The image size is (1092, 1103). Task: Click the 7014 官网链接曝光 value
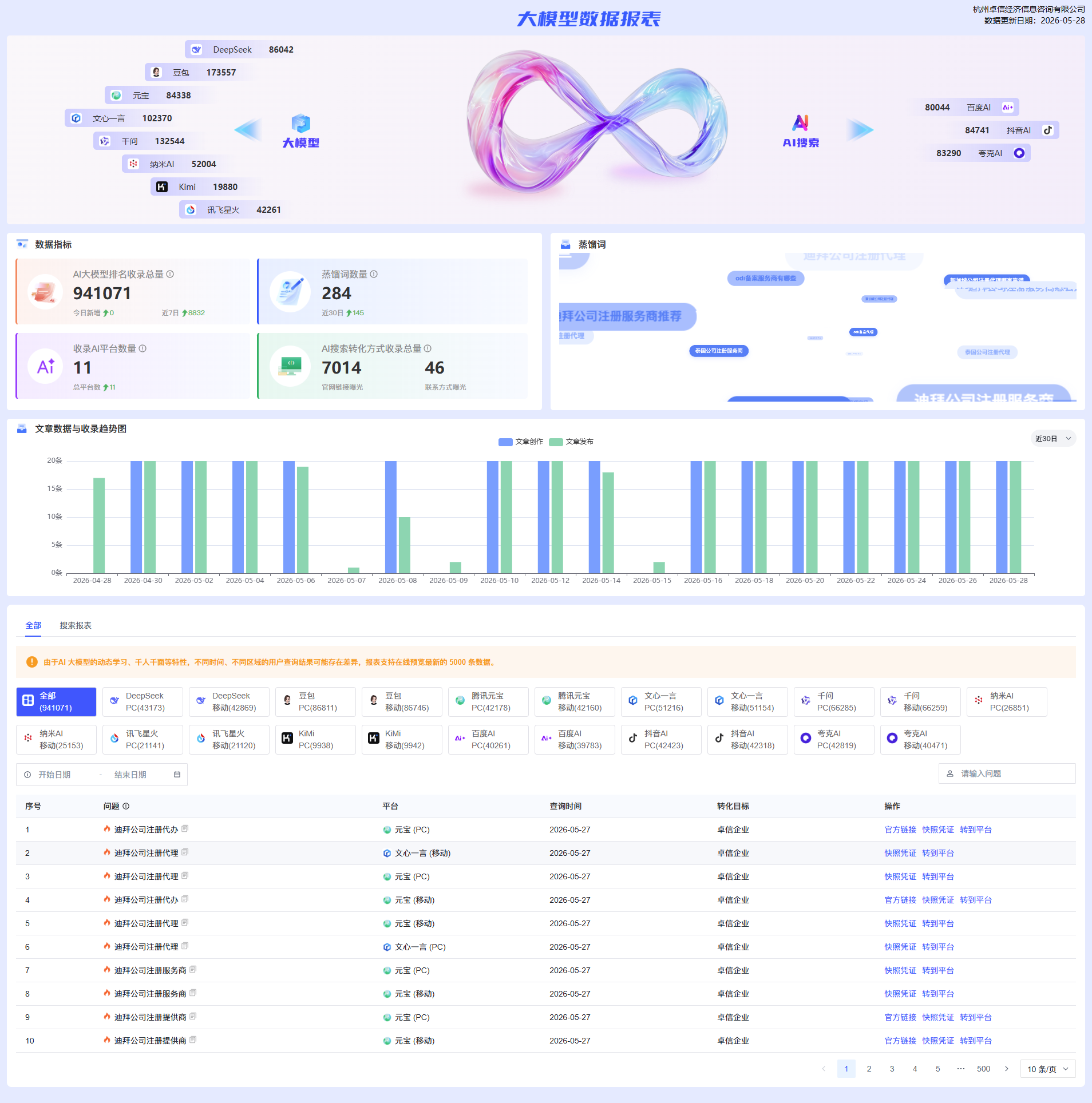(342, 367)
